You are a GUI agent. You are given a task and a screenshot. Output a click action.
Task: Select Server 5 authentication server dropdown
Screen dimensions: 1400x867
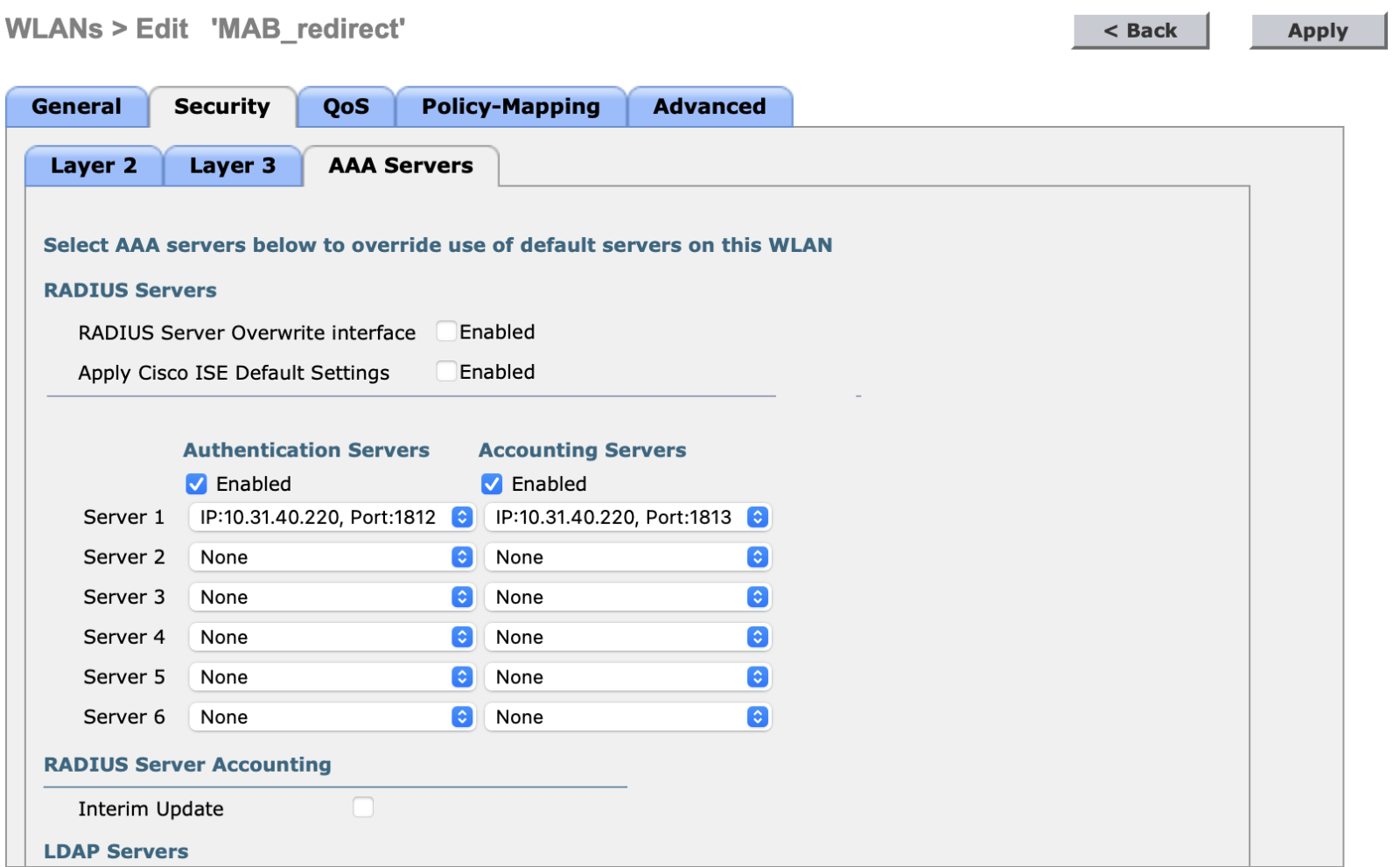point(332,677)
